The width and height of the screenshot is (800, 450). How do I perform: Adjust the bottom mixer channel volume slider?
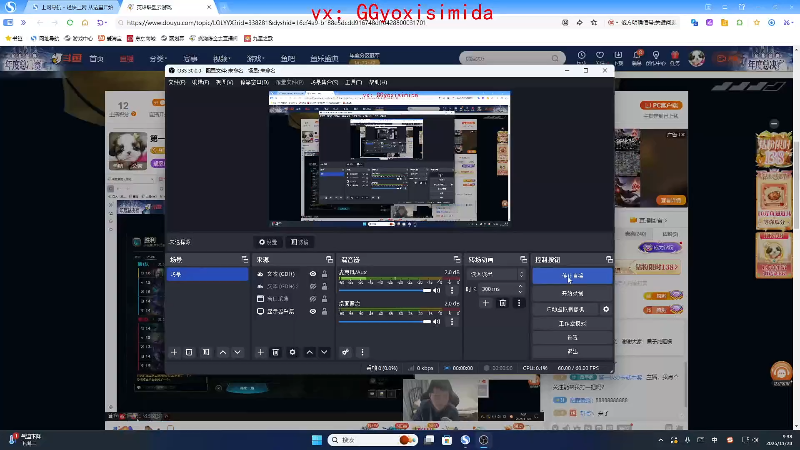[385, 321]
